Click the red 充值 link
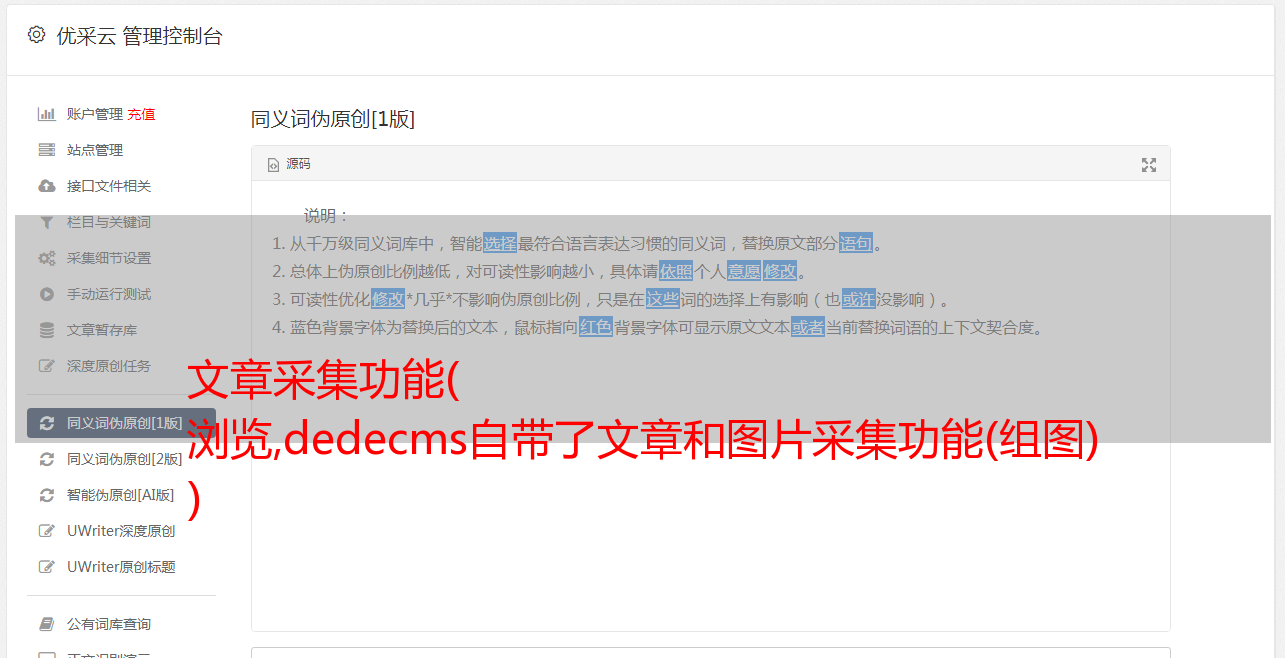1285x658 pixels. 141,114
